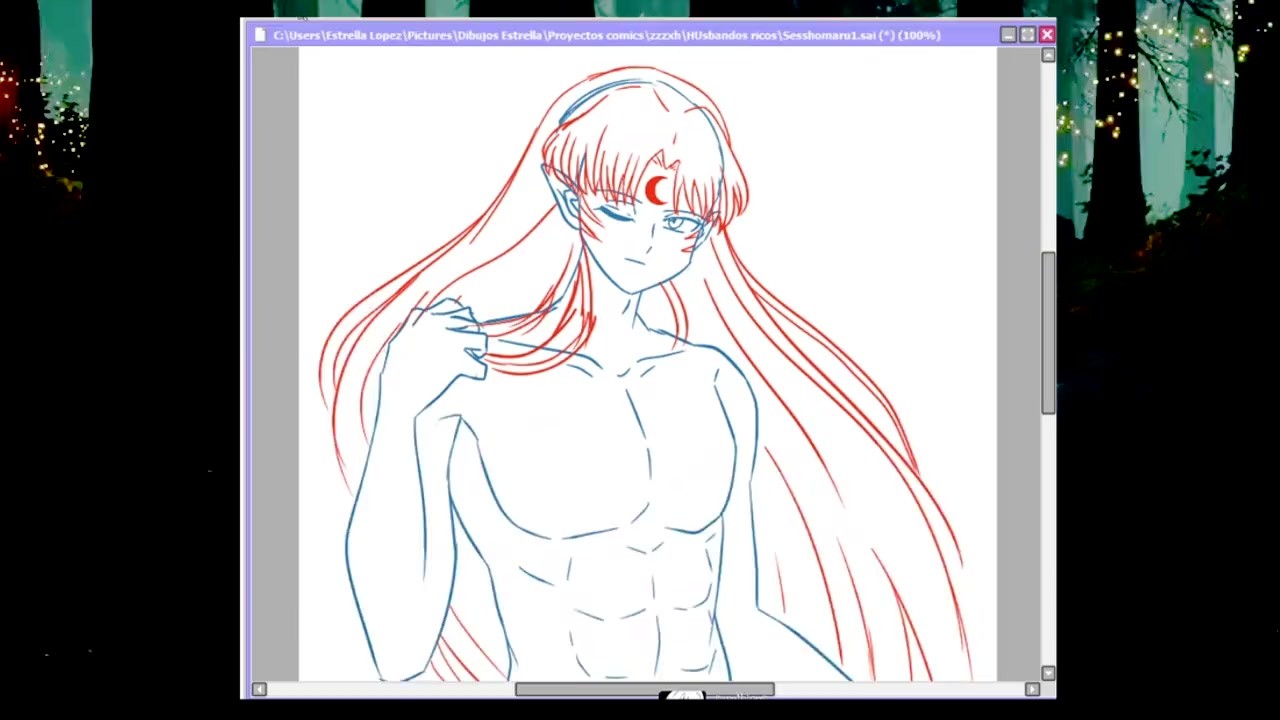Viewport: 1280px width, 720px height.
Task: Click the red crescent moon on the forehead
Action: click(x=656, y=190)
